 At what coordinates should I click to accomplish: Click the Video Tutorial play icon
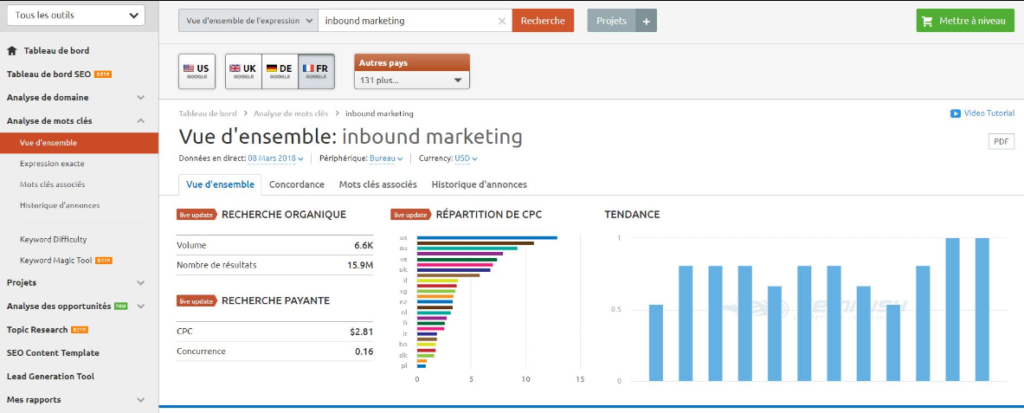955,113
